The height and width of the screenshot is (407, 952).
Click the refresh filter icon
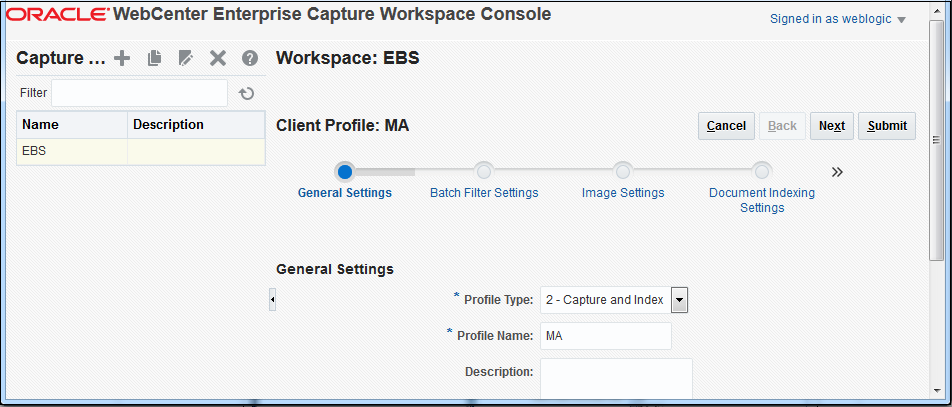[247, 93]
